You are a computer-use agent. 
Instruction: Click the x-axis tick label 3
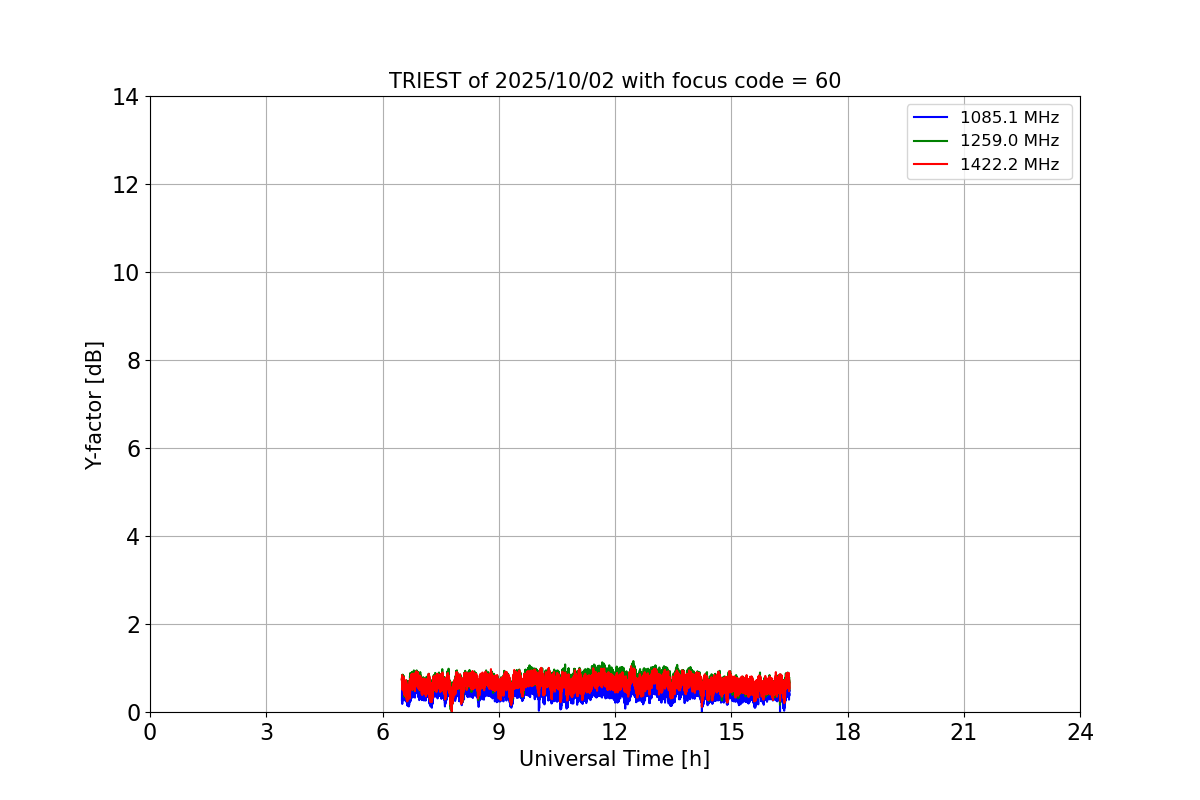266,732
